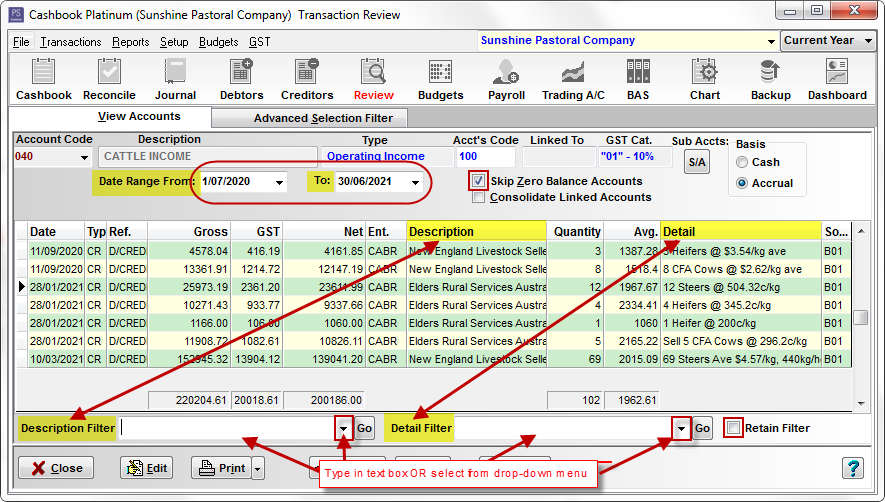Switch to the View Accounts tab
The width and height of the screenshot is (885, 502).
click(139, 116)
